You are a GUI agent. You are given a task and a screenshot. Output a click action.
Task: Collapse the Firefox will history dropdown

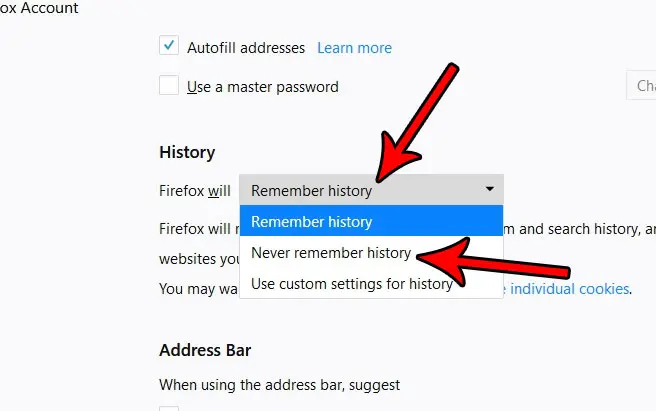coord(371,190)
